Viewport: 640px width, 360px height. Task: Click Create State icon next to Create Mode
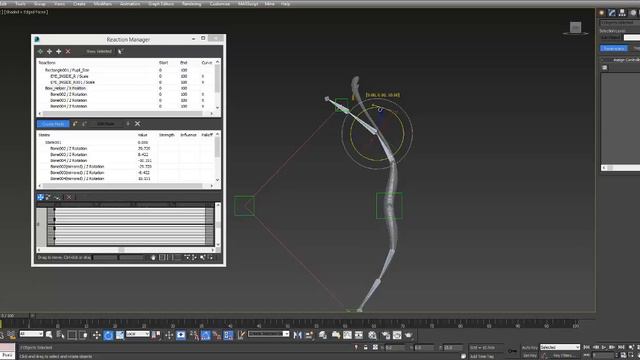(75, 124)
